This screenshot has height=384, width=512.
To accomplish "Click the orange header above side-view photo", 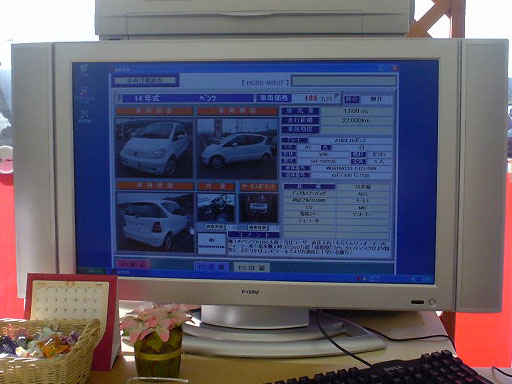I will pos(237,111).
